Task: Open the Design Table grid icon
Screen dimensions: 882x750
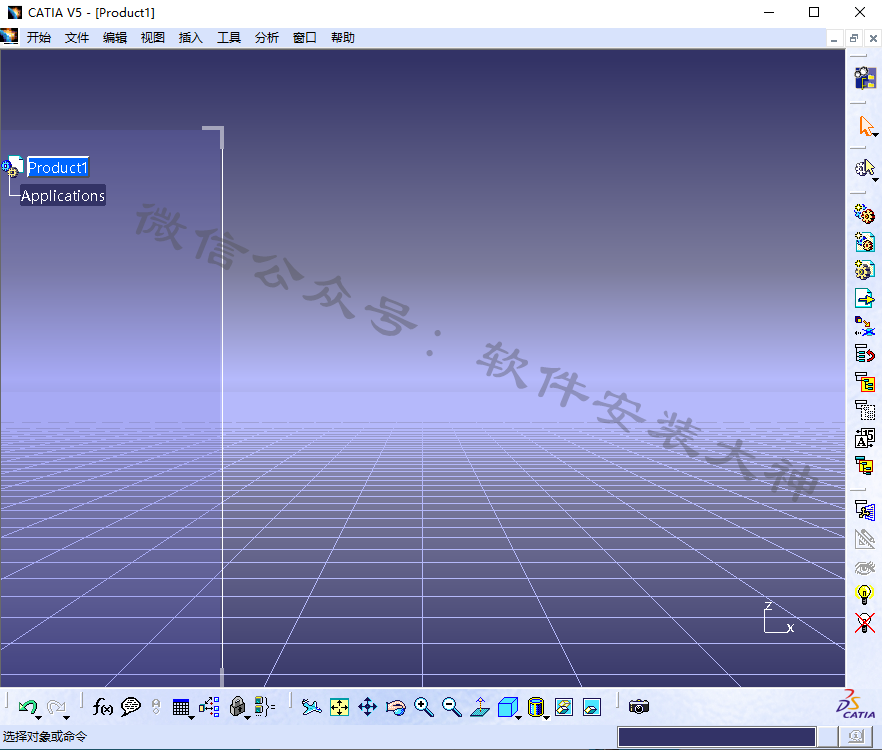Action: point(181,707)
